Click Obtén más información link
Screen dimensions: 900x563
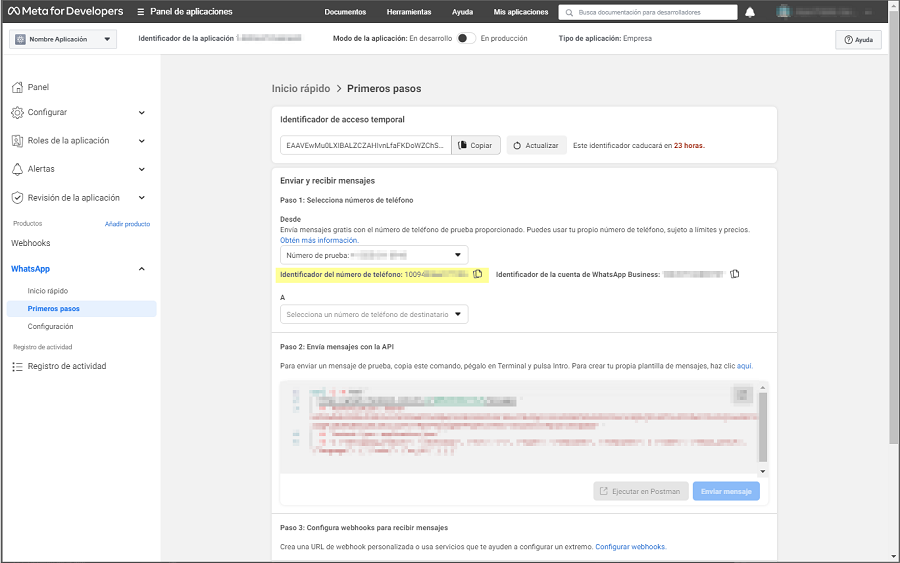coord(319,240)
